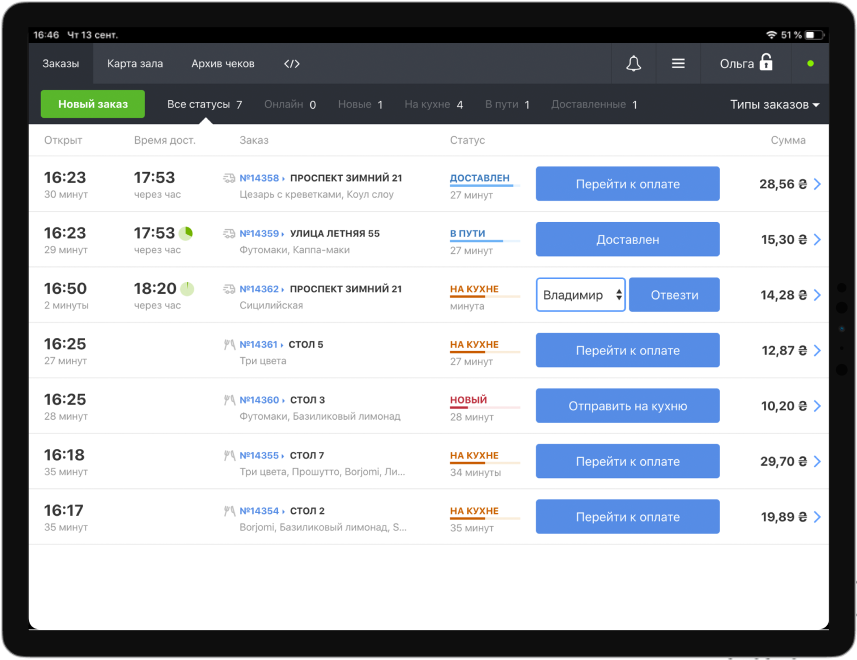This screenshot has height=660, width=857.
Task: Click dine-in cutlery icon for order №14354
Action: pos(230,511)
